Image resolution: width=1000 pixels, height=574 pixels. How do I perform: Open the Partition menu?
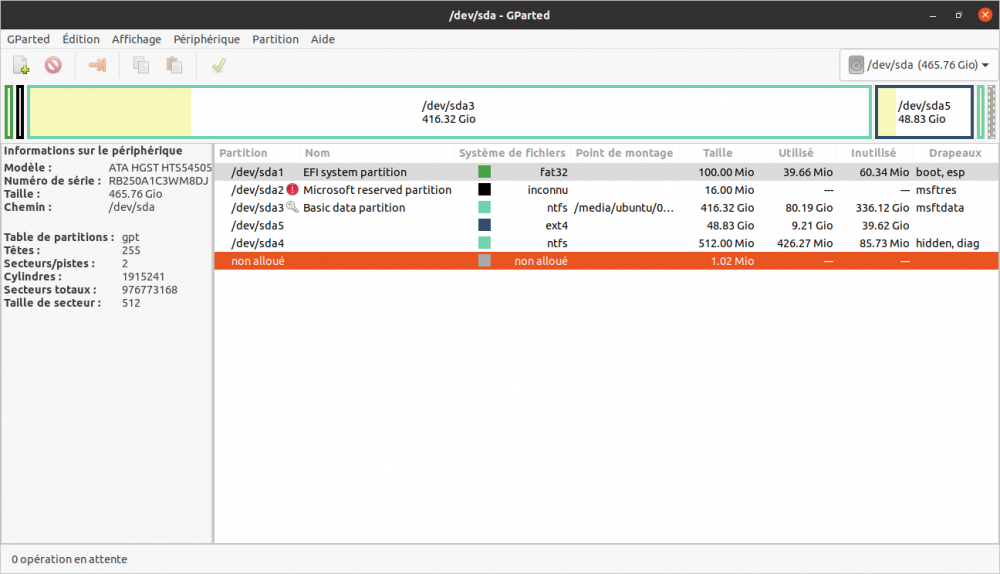275,39
